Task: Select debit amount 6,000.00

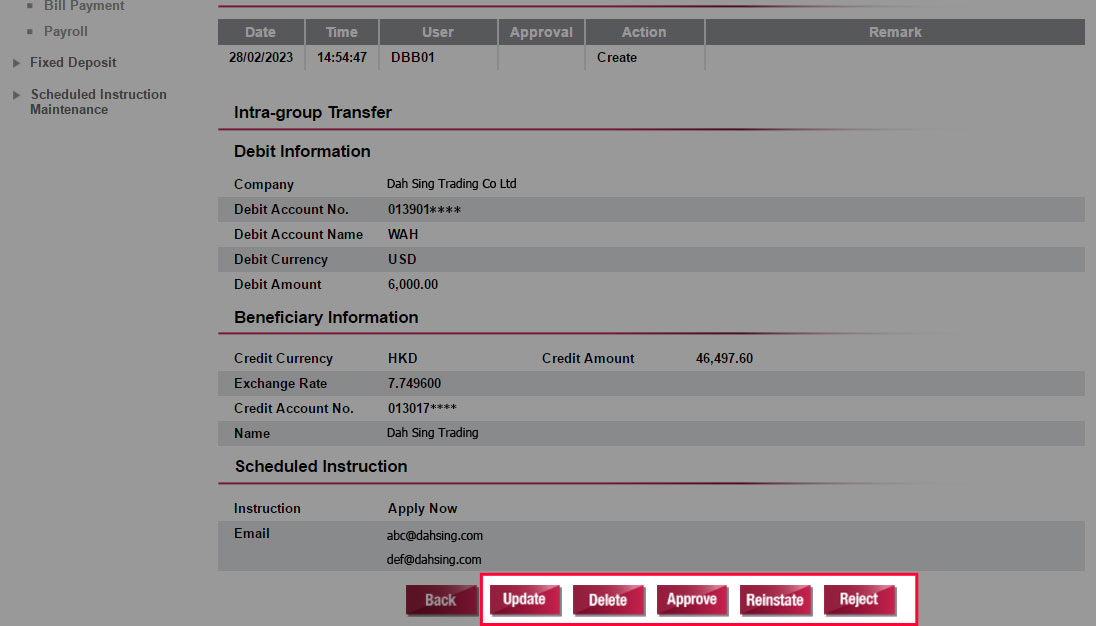Action: pyautogui.click(x=413, y=284)
